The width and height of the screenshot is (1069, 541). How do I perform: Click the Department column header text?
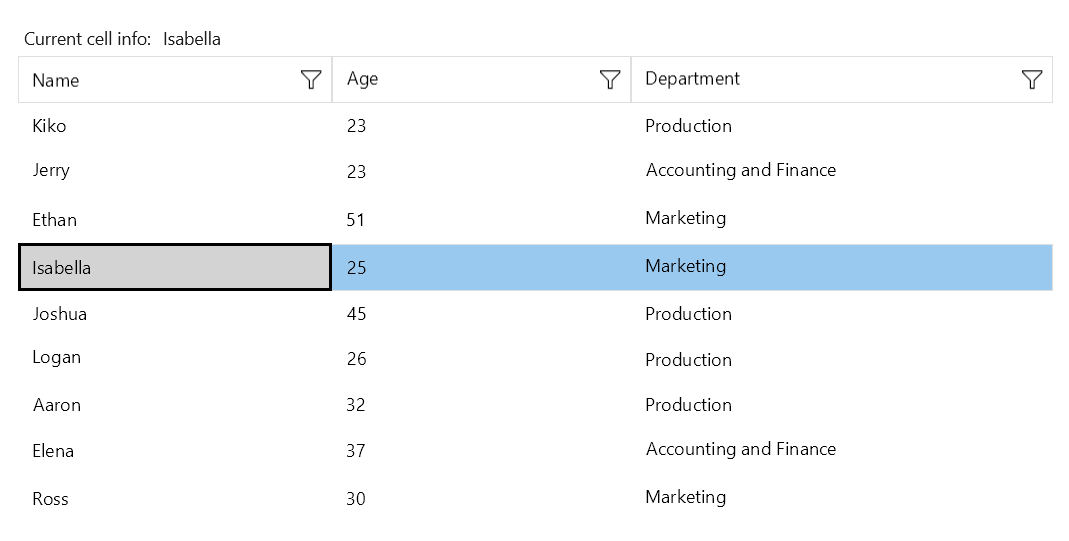pyautogui.click(x=692, y=79)
